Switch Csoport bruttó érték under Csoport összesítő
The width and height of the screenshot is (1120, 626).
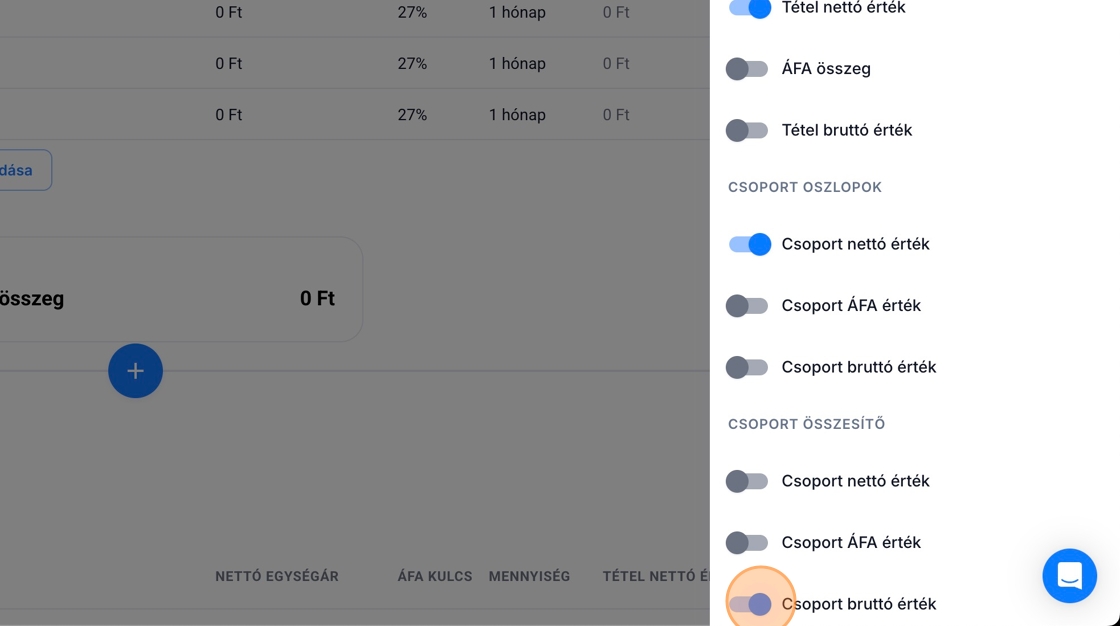pyautogui.click(x=749, y=604)
